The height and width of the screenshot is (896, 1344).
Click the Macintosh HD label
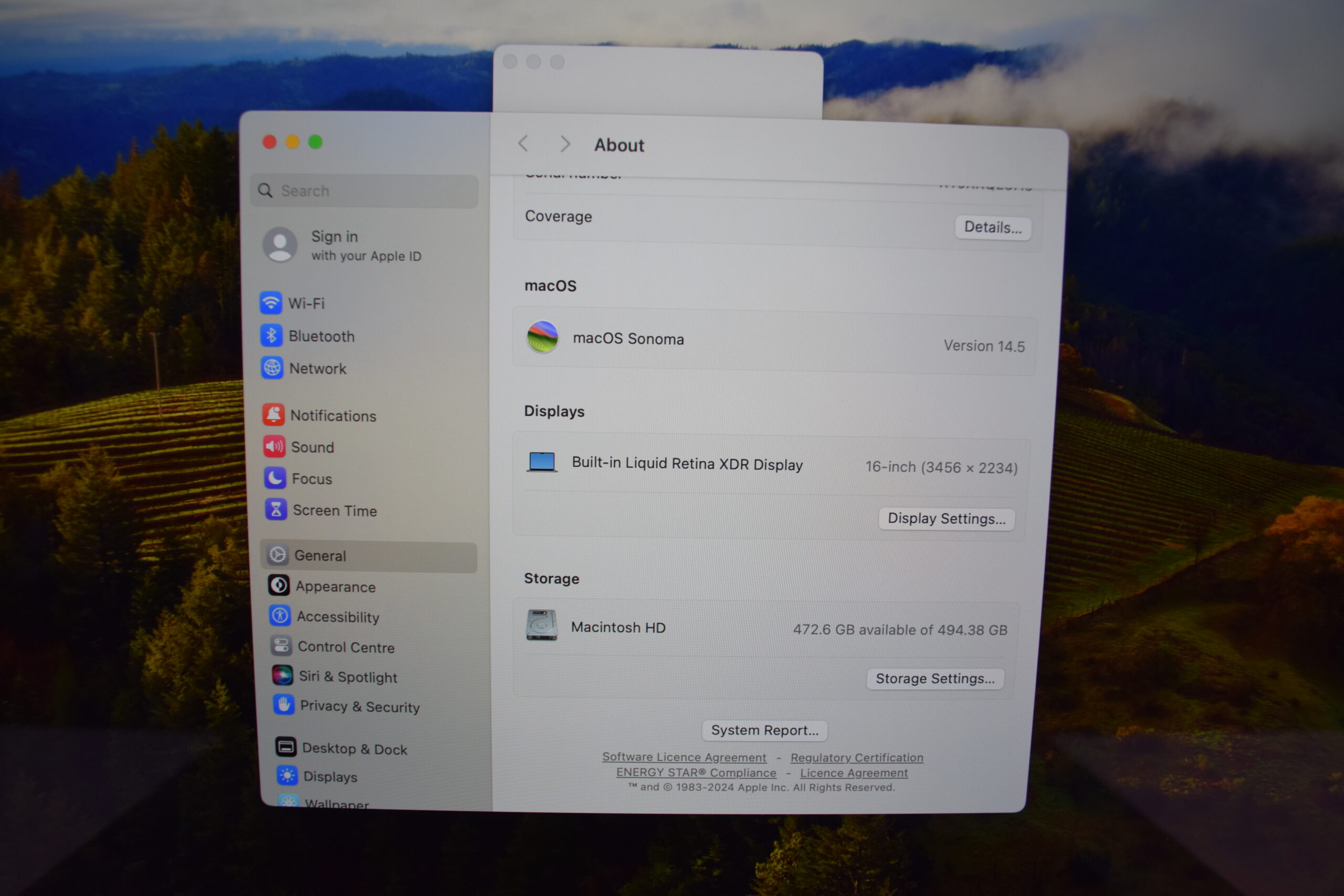(618, 627)
